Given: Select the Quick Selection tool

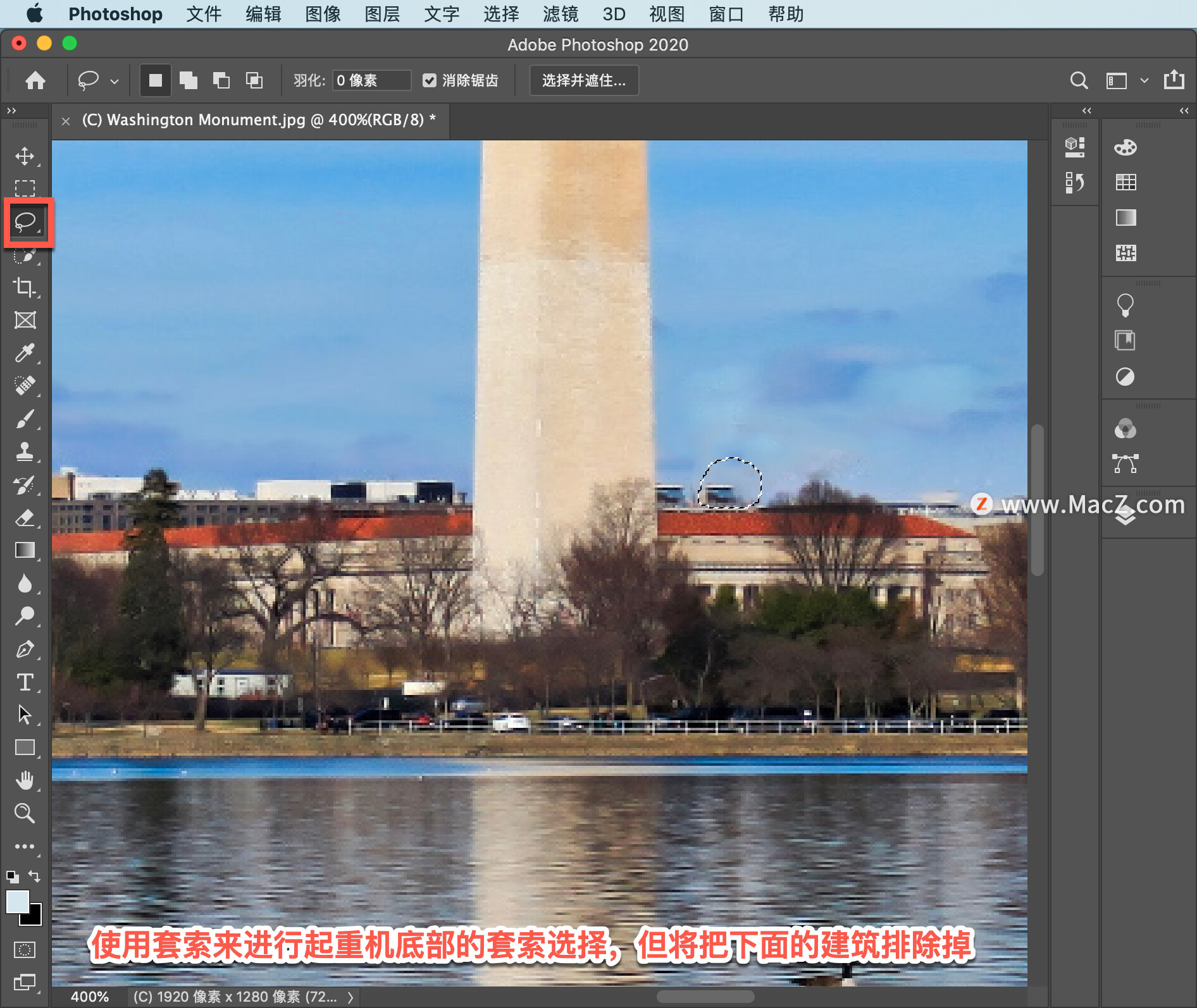Looking at the screenshot, I should [25, 255].
